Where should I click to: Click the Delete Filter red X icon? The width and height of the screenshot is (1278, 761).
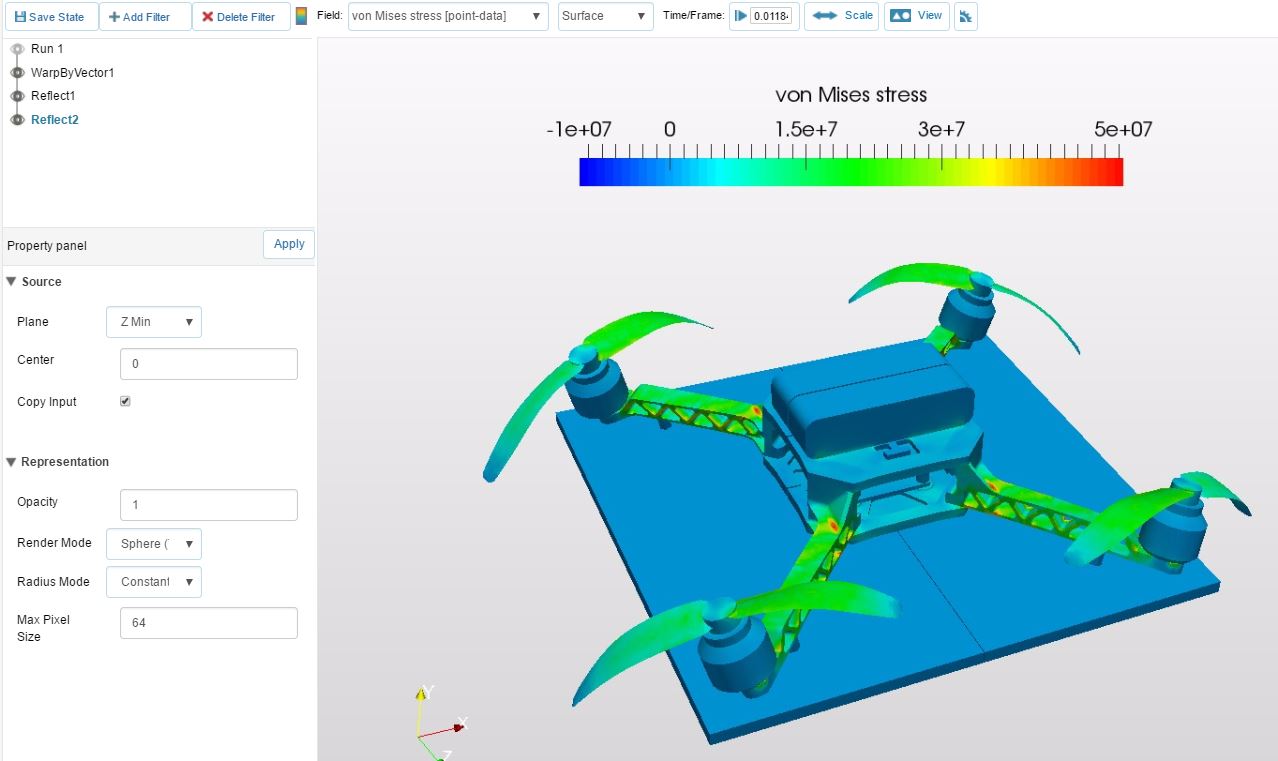pyautogui.click(x=207, y=17)
